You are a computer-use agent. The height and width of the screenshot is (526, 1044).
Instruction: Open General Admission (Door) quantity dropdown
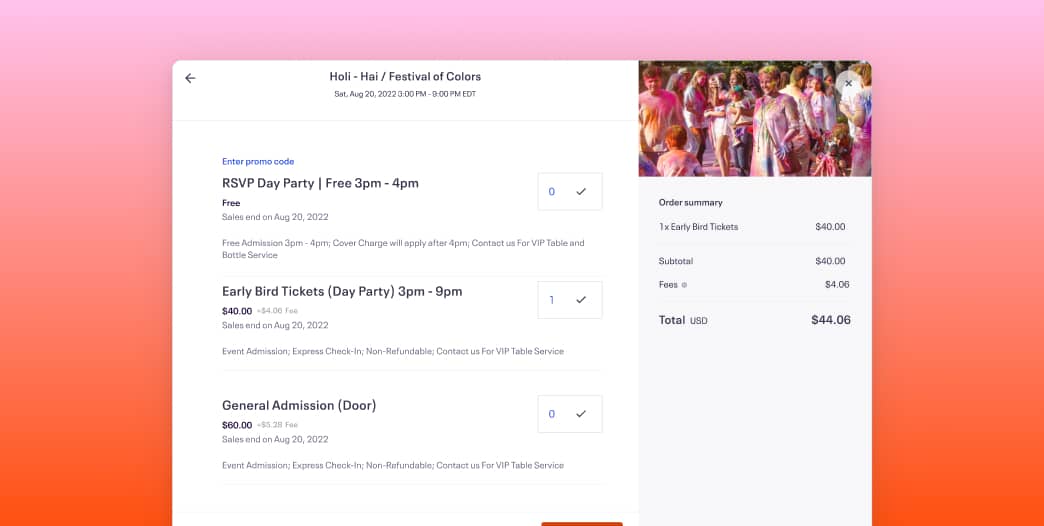click(570, 414)
